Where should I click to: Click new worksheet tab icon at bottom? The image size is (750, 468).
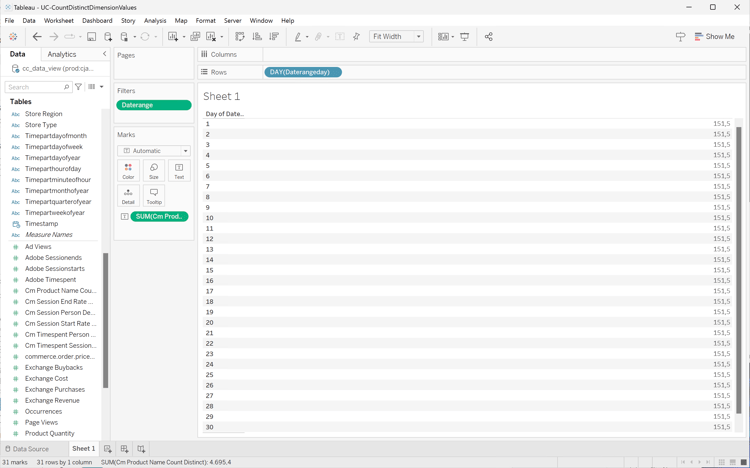[x=108, y=449]
